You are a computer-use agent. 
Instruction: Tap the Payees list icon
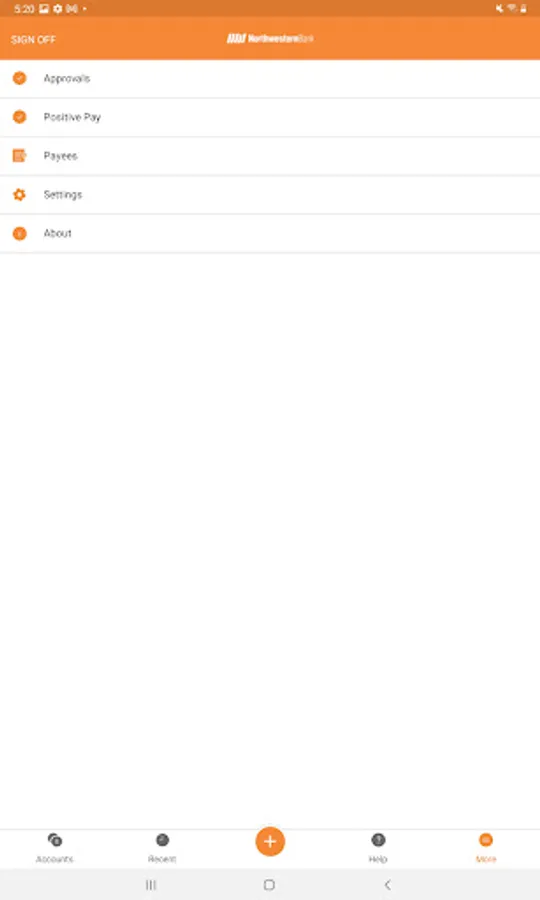coord(20,156)
